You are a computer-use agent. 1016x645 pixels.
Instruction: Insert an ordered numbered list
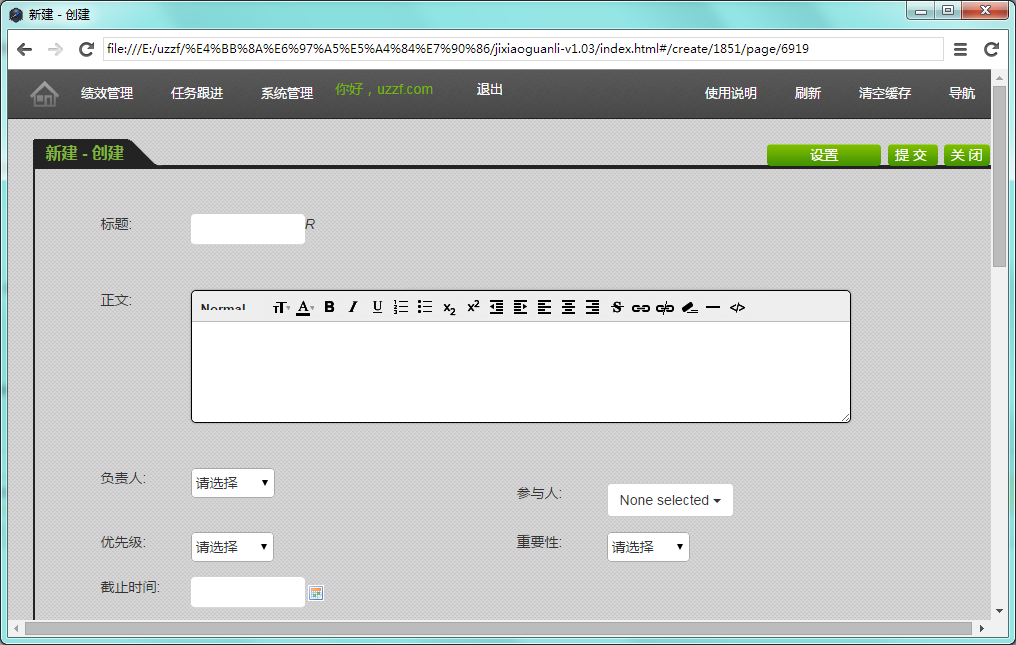tap(401, 307)
